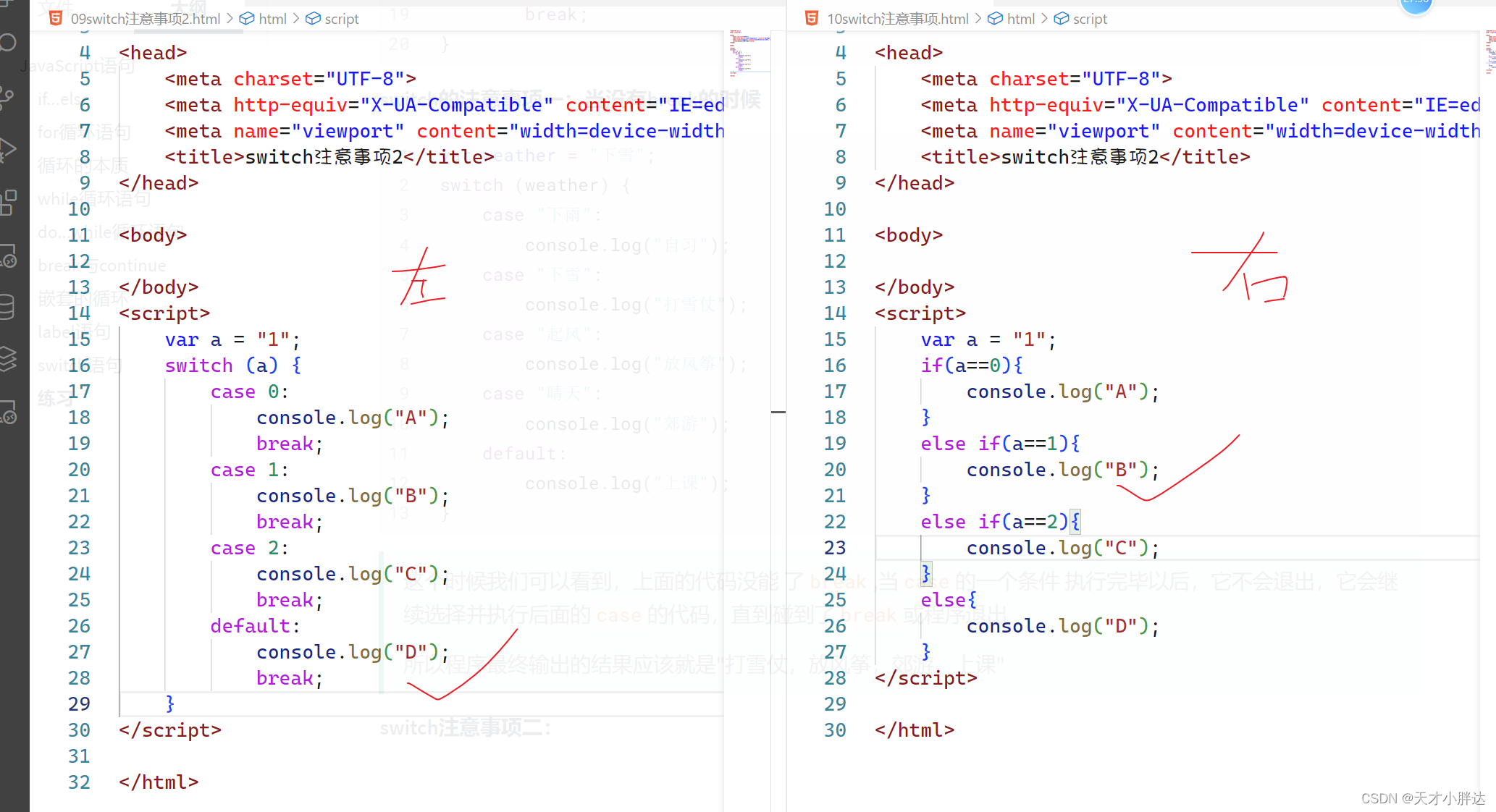1496x812 pixels.
Task: Click line number 16 in right editor
Action: coord(835,365)
